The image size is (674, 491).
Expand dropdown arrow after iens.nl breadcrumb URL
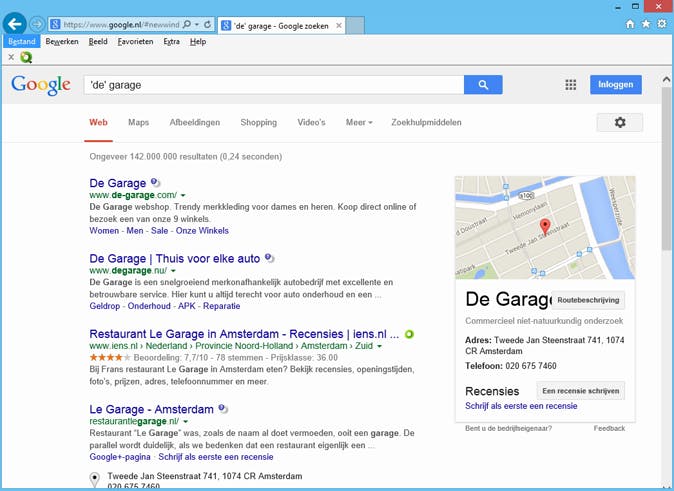[x=380, y=347]
